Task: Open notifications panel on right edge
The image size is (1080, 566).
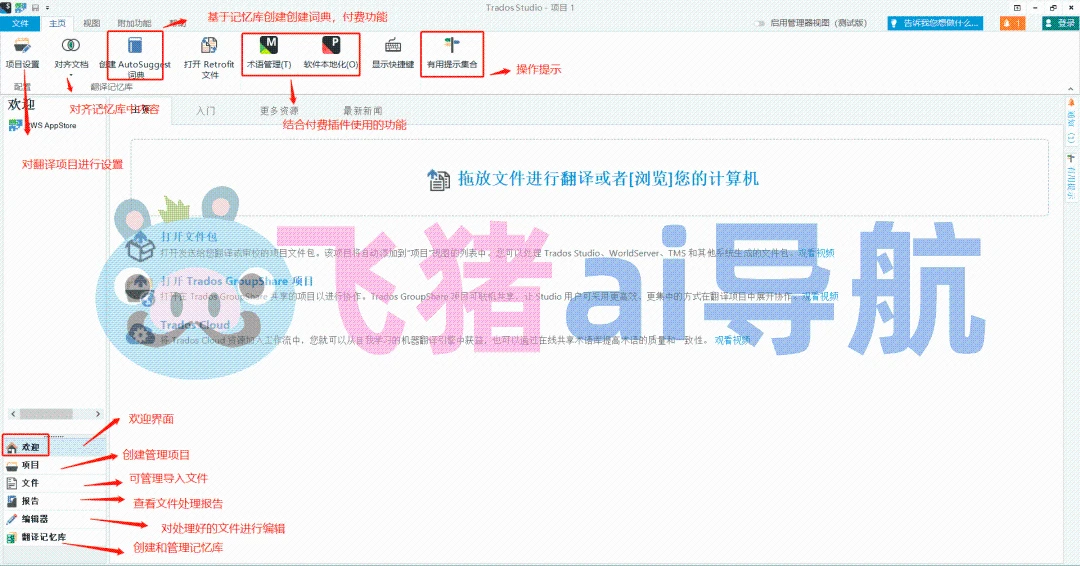Action: click(x=1071, y=120)
